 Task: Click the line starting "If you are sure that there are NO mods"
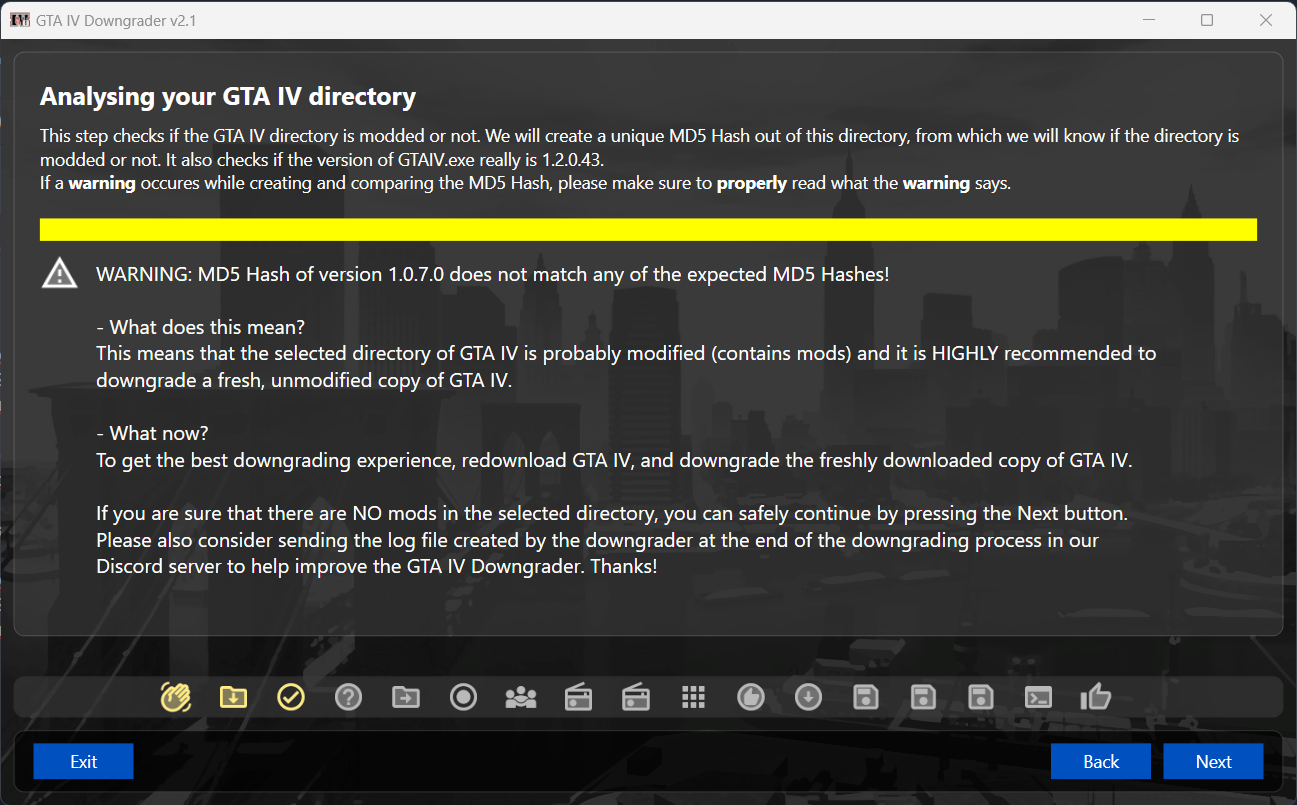coord(612,514)
